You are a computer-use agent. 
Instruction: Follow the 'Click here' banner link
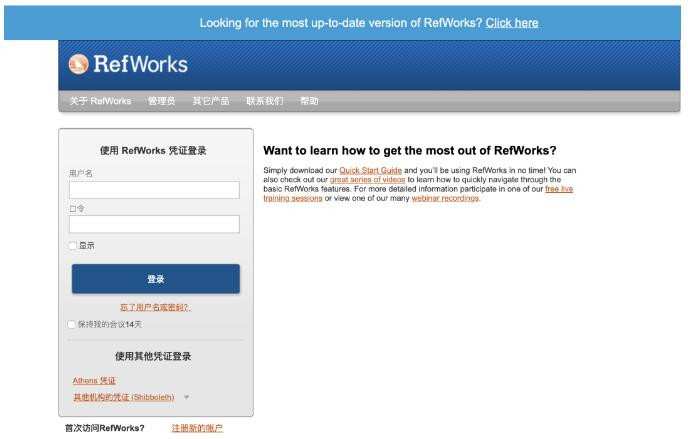pyautogui.click(x=512, y=23)
